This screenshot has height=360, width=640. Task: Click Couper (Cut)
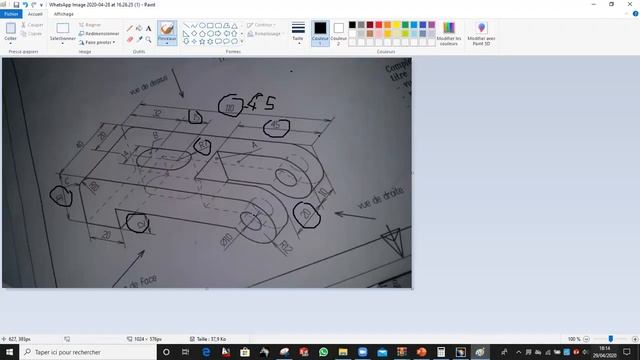click(x=32, y=25)
